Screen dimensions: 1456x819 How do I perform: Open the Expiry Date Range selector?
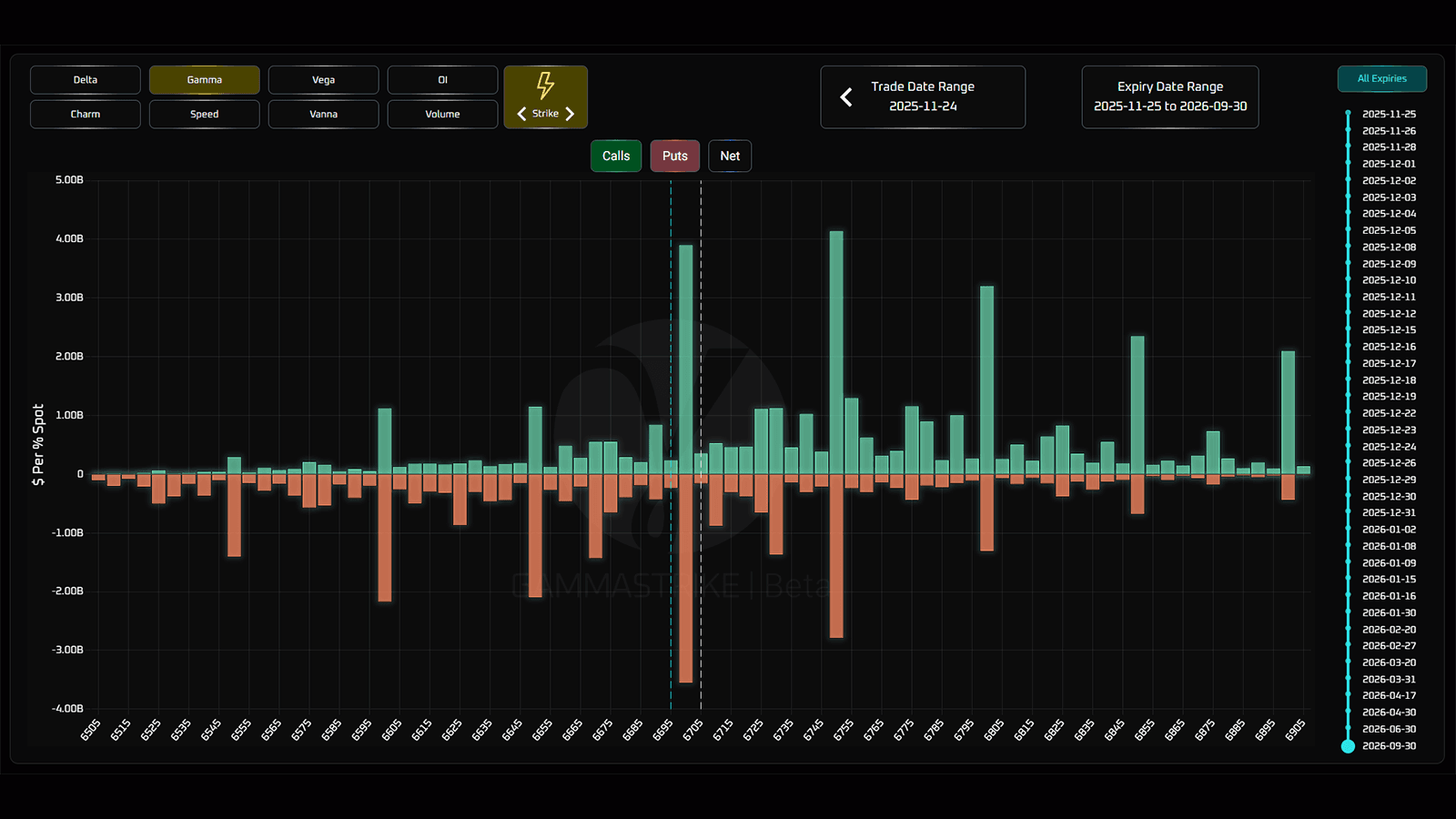[x=1169, y=97]
